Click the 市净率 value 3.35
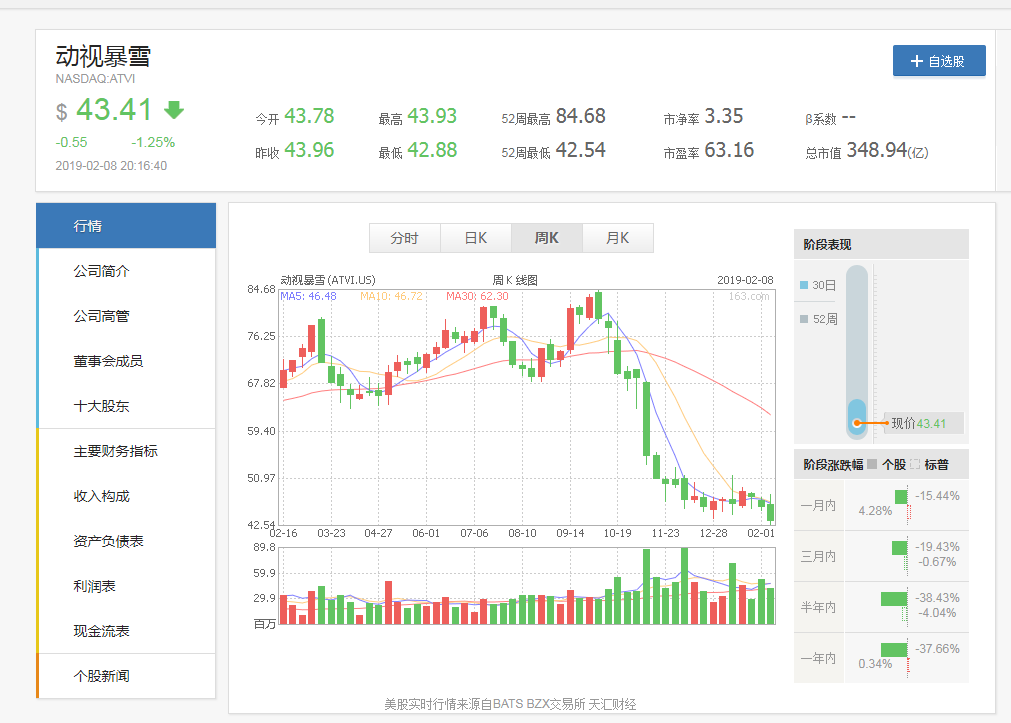This screenshot has width=1011, height=723. (723, 116)
